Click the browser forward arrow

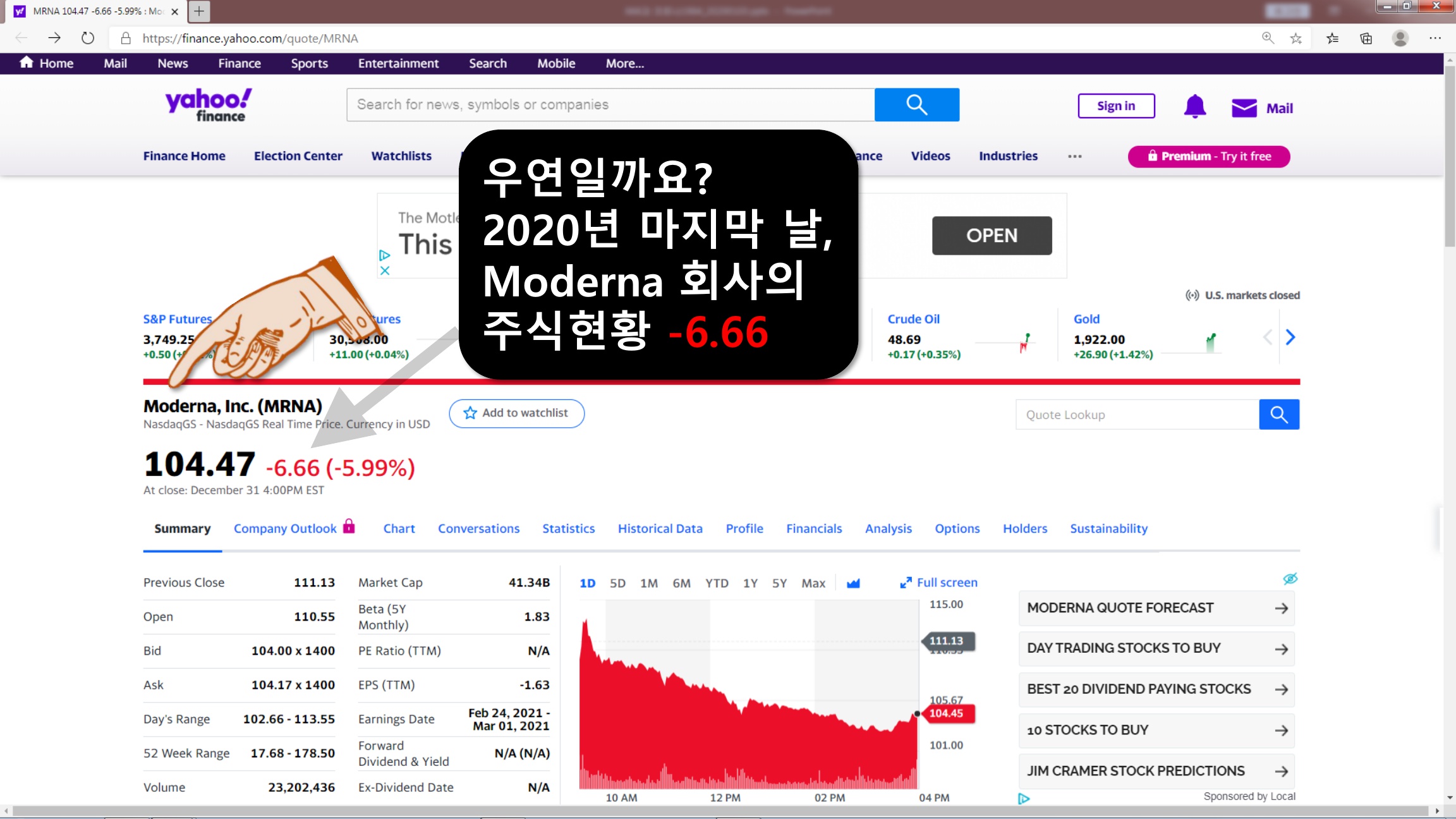coord(54,38)
